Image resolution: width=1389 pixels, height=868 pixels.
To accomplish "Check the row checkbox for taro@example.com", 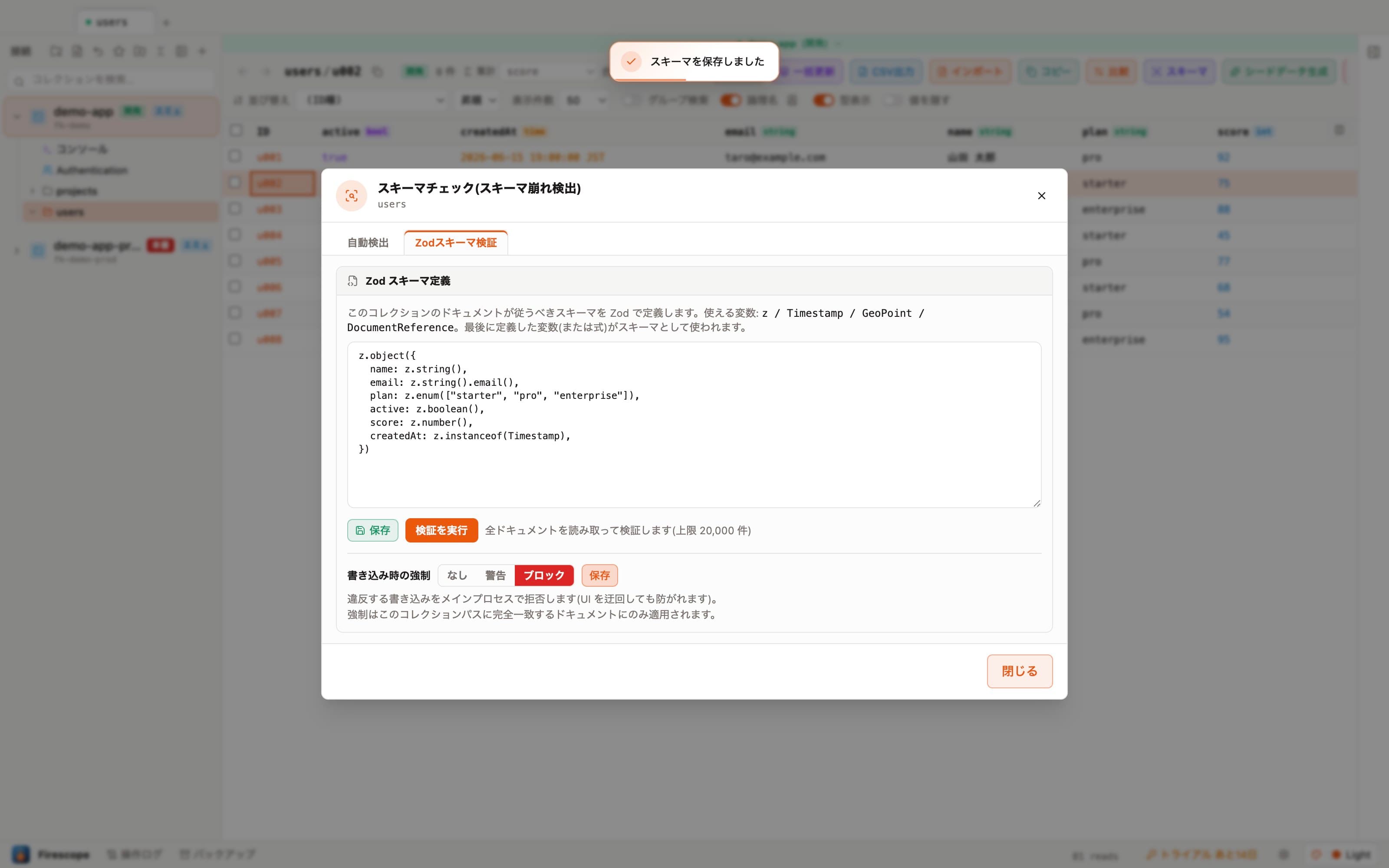I will click(234, 156).
